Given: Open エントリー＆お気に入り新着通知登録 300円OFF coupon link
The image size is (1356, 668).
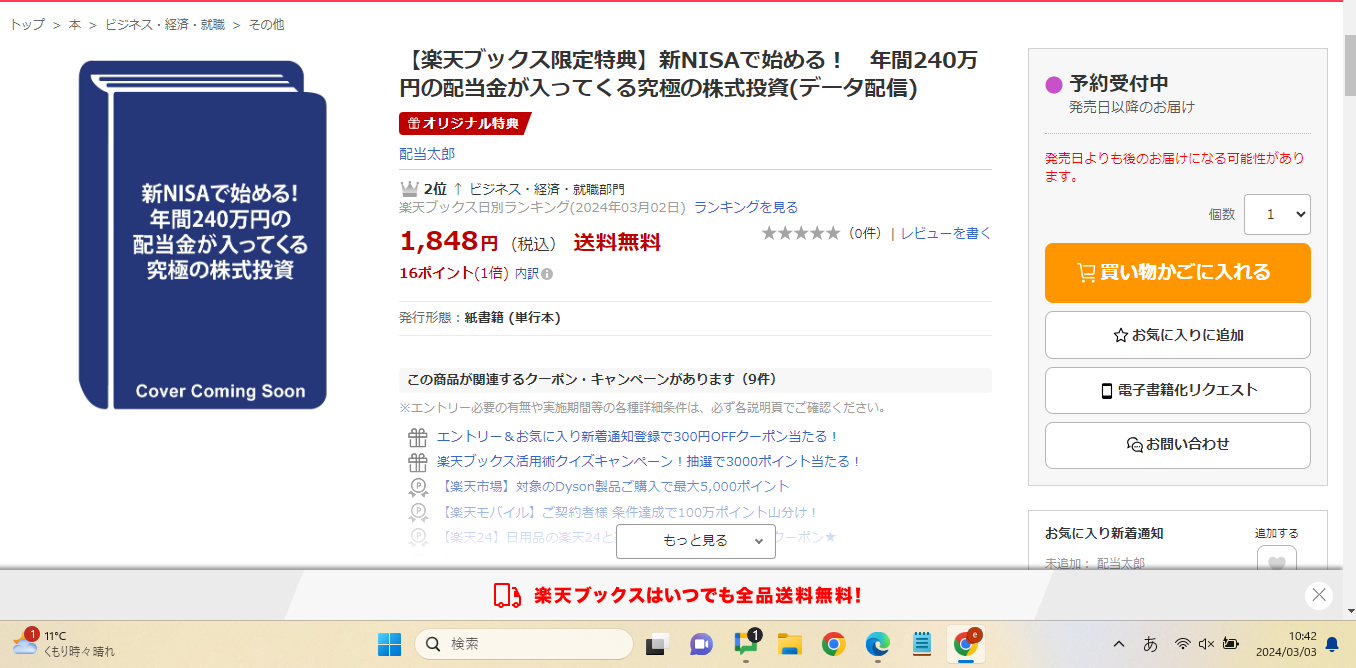Looking at the screenshot, I should 638,436.
